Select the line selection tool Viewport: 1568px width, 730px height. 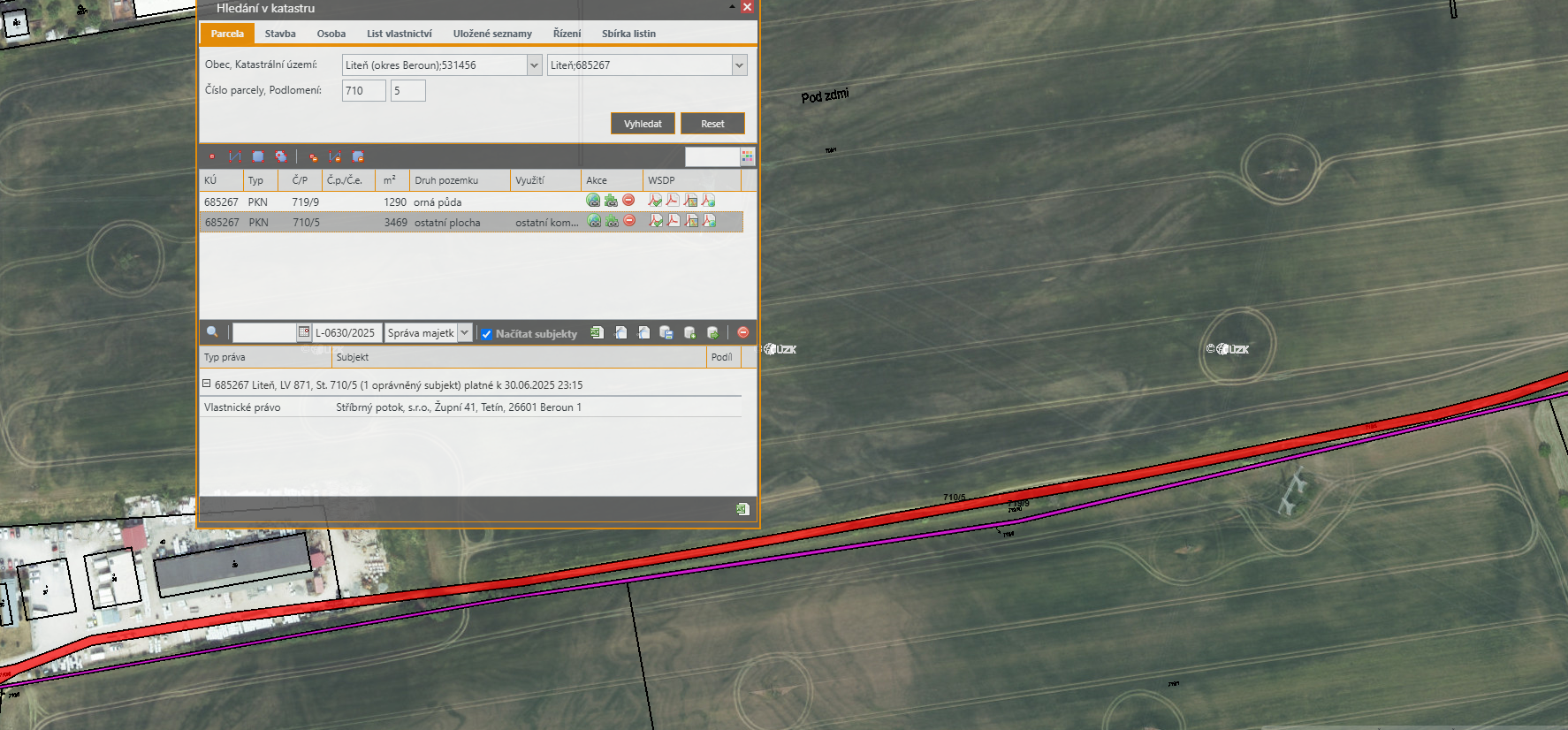235,156
